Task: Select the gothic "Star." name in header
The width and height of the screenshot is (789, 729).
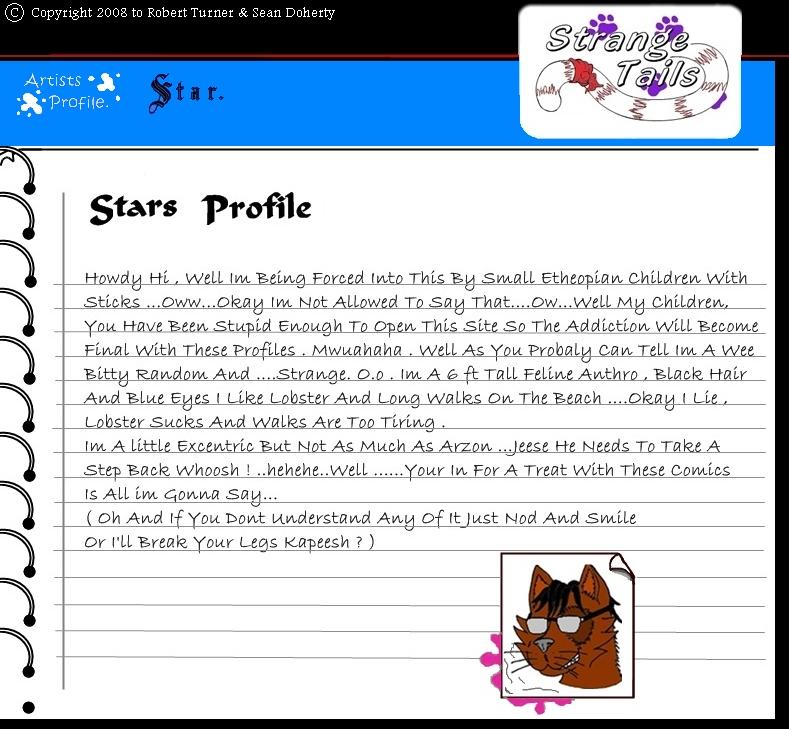Action: 186,94
